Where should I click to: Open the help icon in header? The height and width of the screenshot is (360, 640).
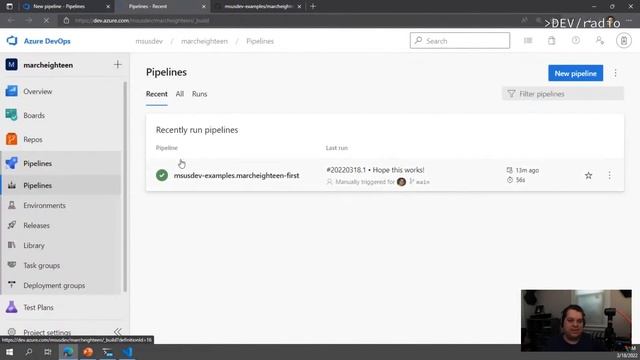[x=576, y=40]
